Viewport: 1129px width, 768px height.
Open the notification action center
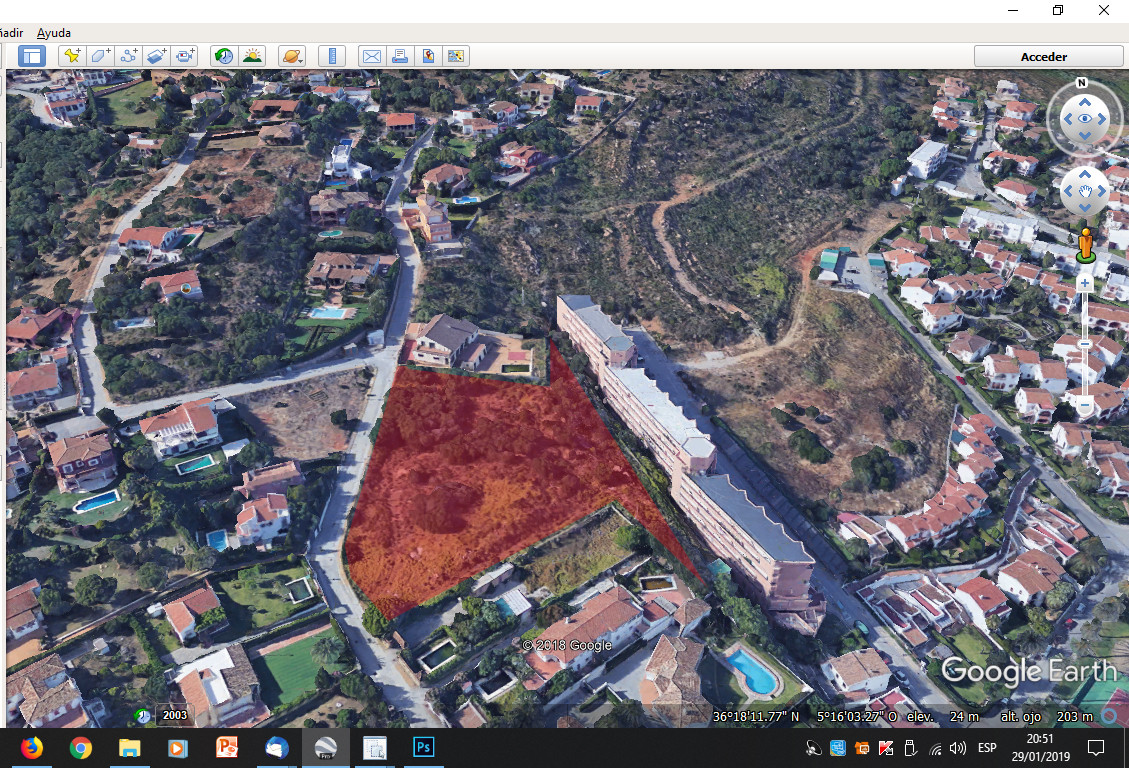click(1095, 748)
